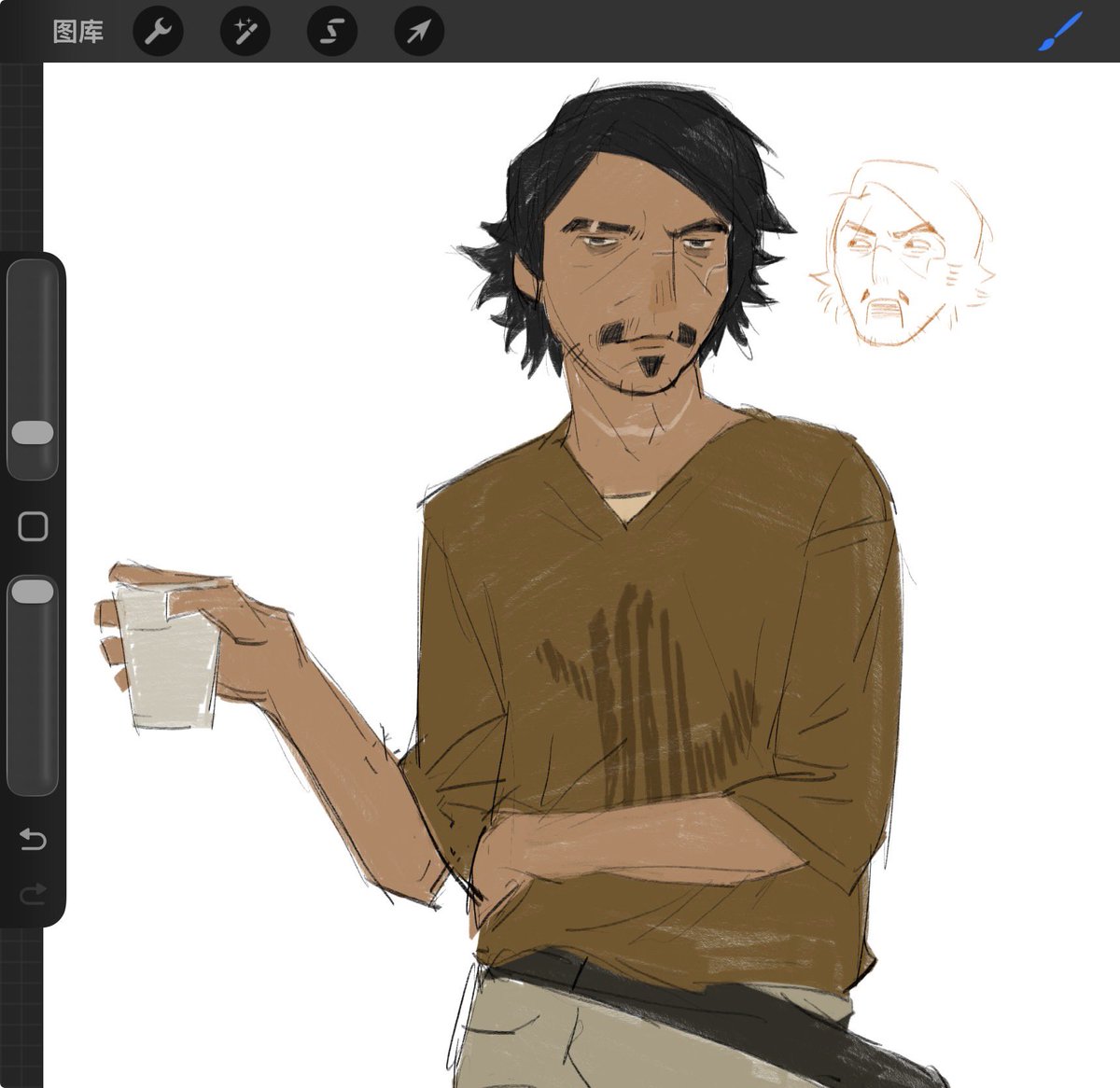Activate the Transform arrow tool

[x=418, y=33]
